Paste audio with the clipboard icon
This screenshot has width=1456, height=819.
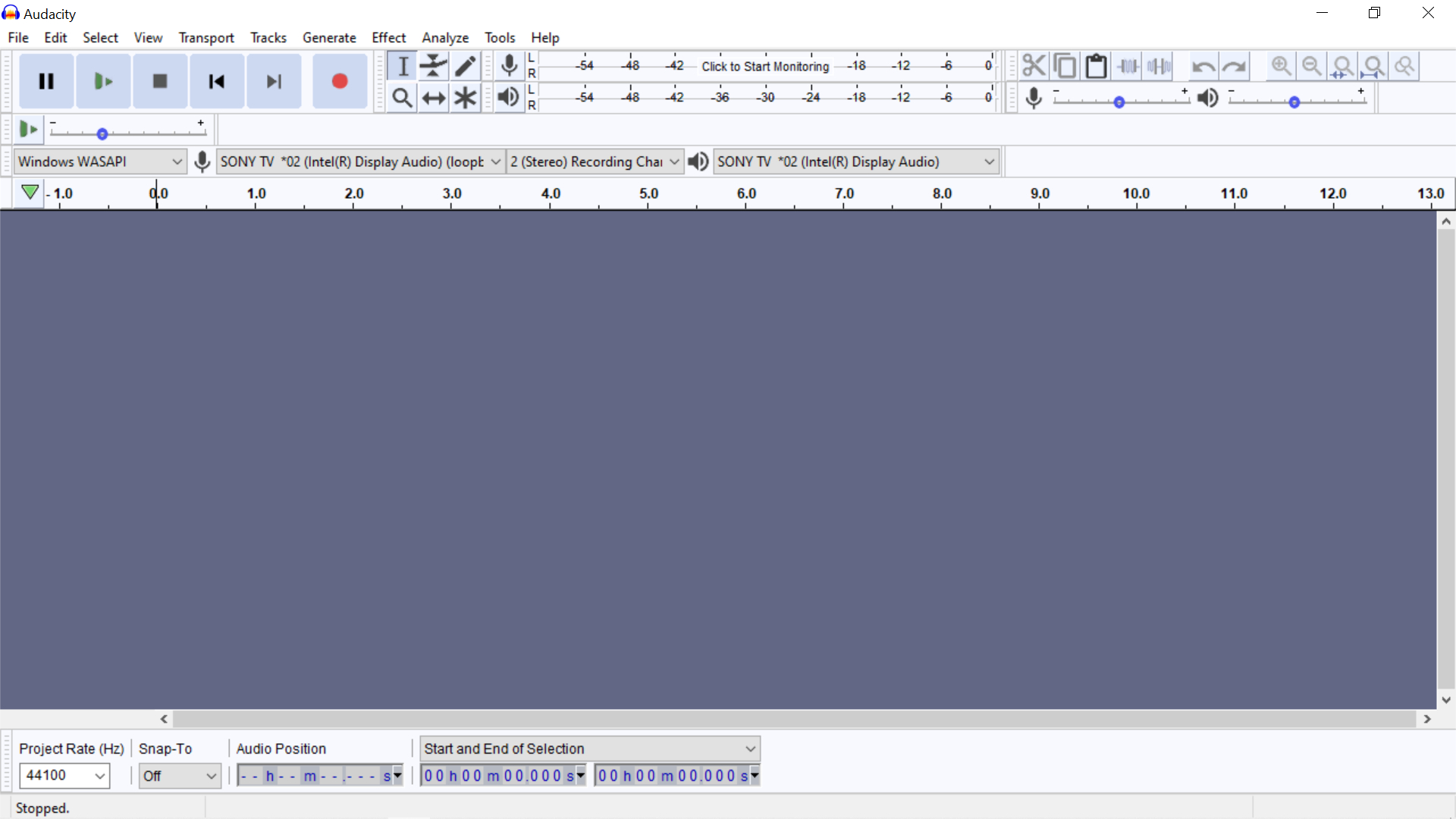[1096, 66]
